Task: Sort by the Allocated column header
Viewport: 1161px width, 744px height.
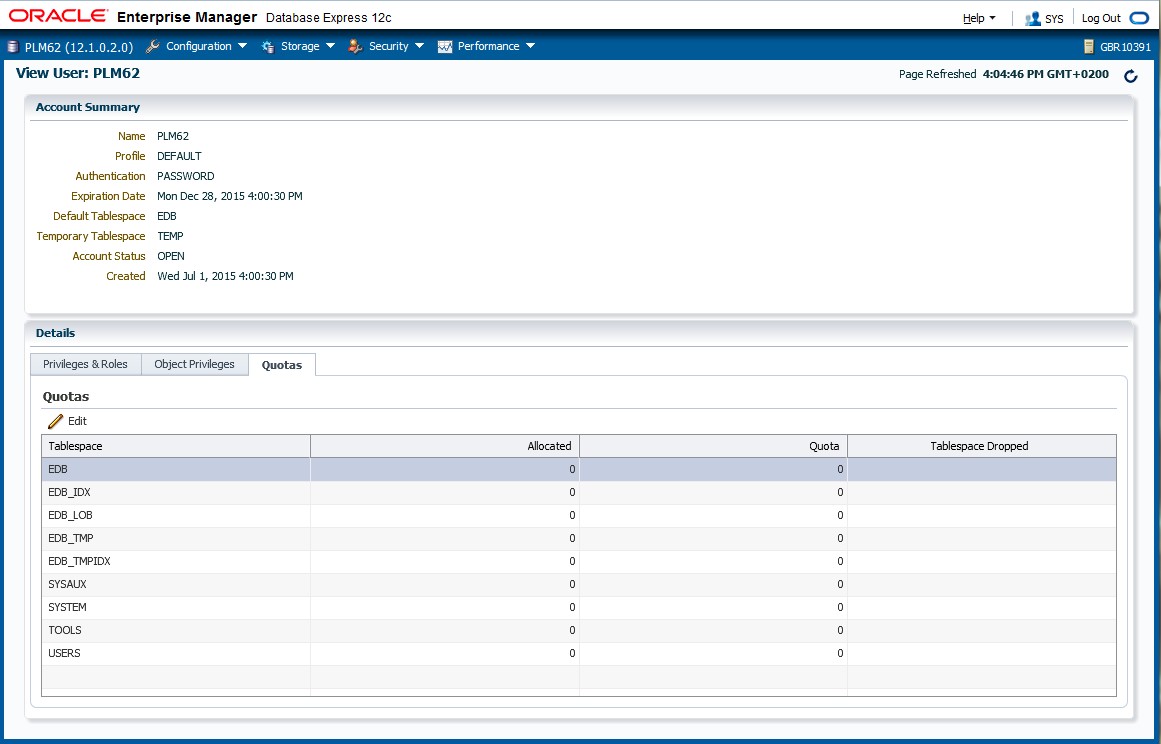Action: tap(445, 446)
